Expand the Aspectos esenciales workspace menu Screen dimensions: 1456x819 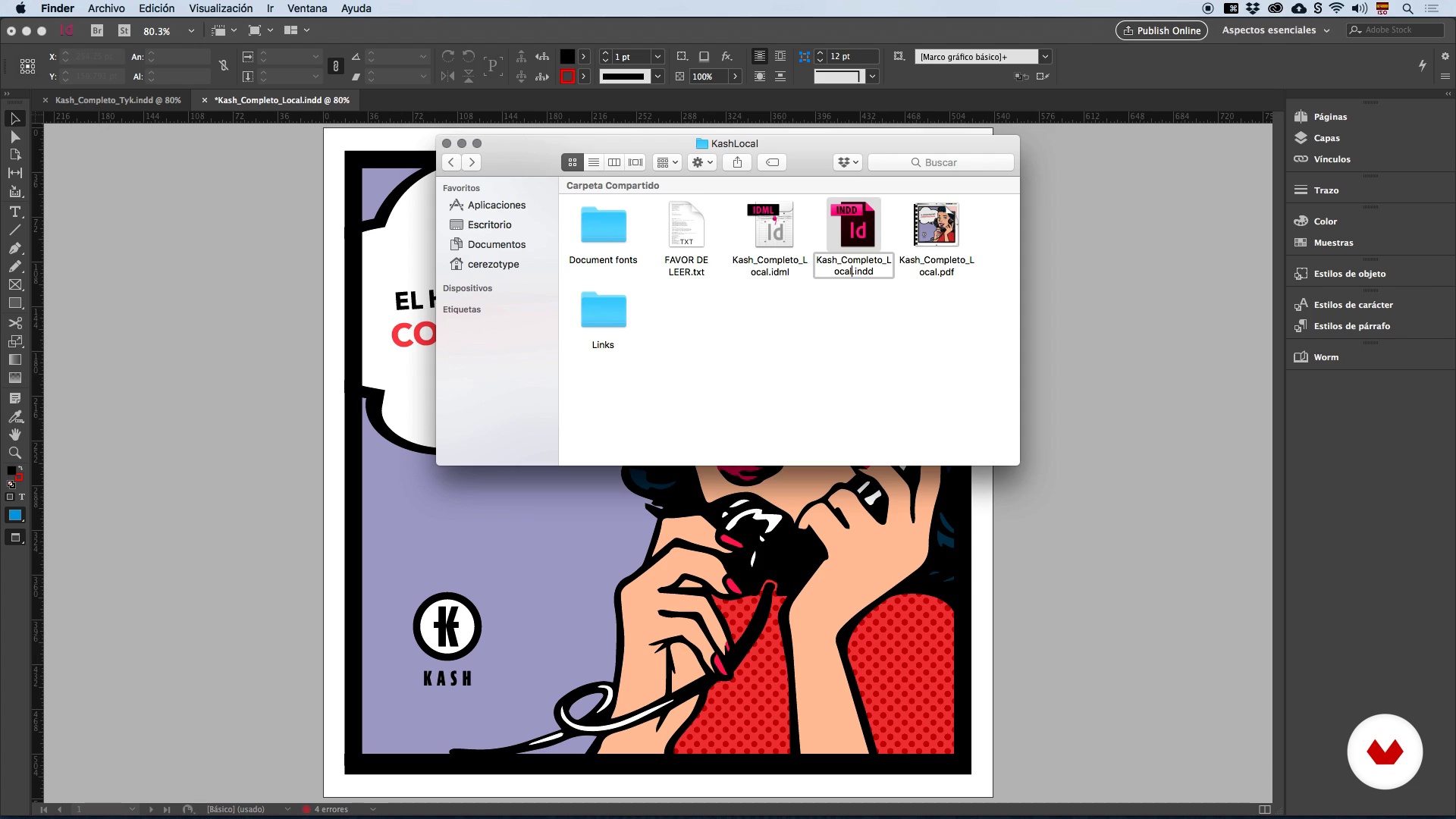[1276, 30]
